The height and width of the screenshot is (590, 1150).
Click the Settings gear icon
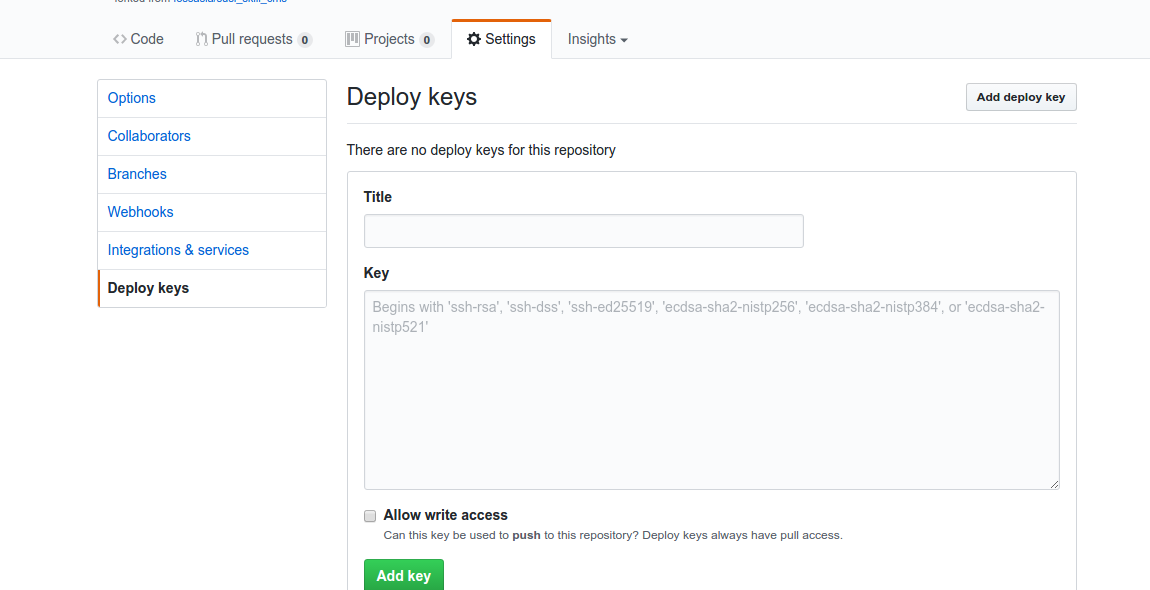pyautogui.click(x=474, y=39)
